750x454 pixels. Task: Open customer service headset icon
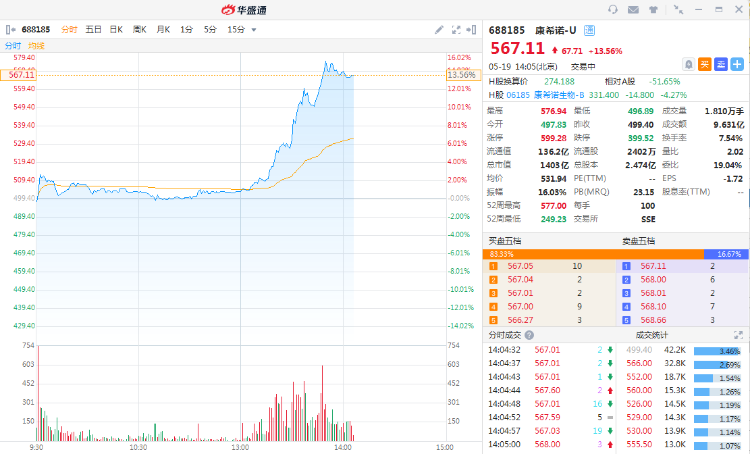[x=613, y=10]
